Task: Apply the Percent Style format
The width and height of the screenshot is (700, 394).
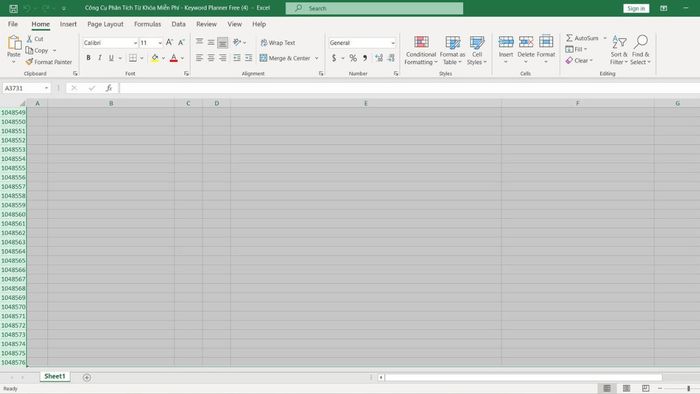Action: point(353,58)
